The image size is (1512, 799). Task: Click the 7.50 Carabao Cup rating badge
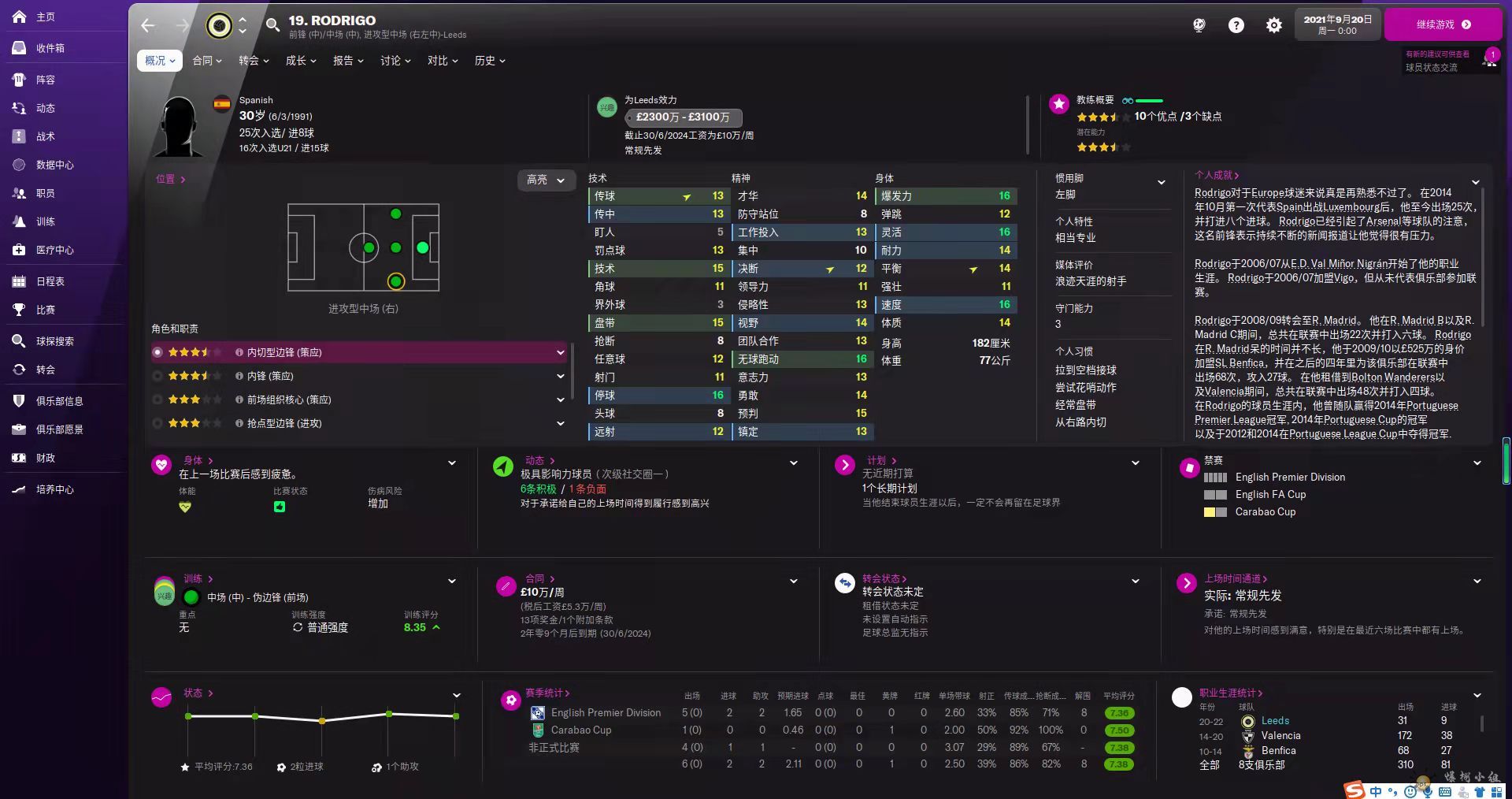pyautogui.click(x=1119, y=730)
